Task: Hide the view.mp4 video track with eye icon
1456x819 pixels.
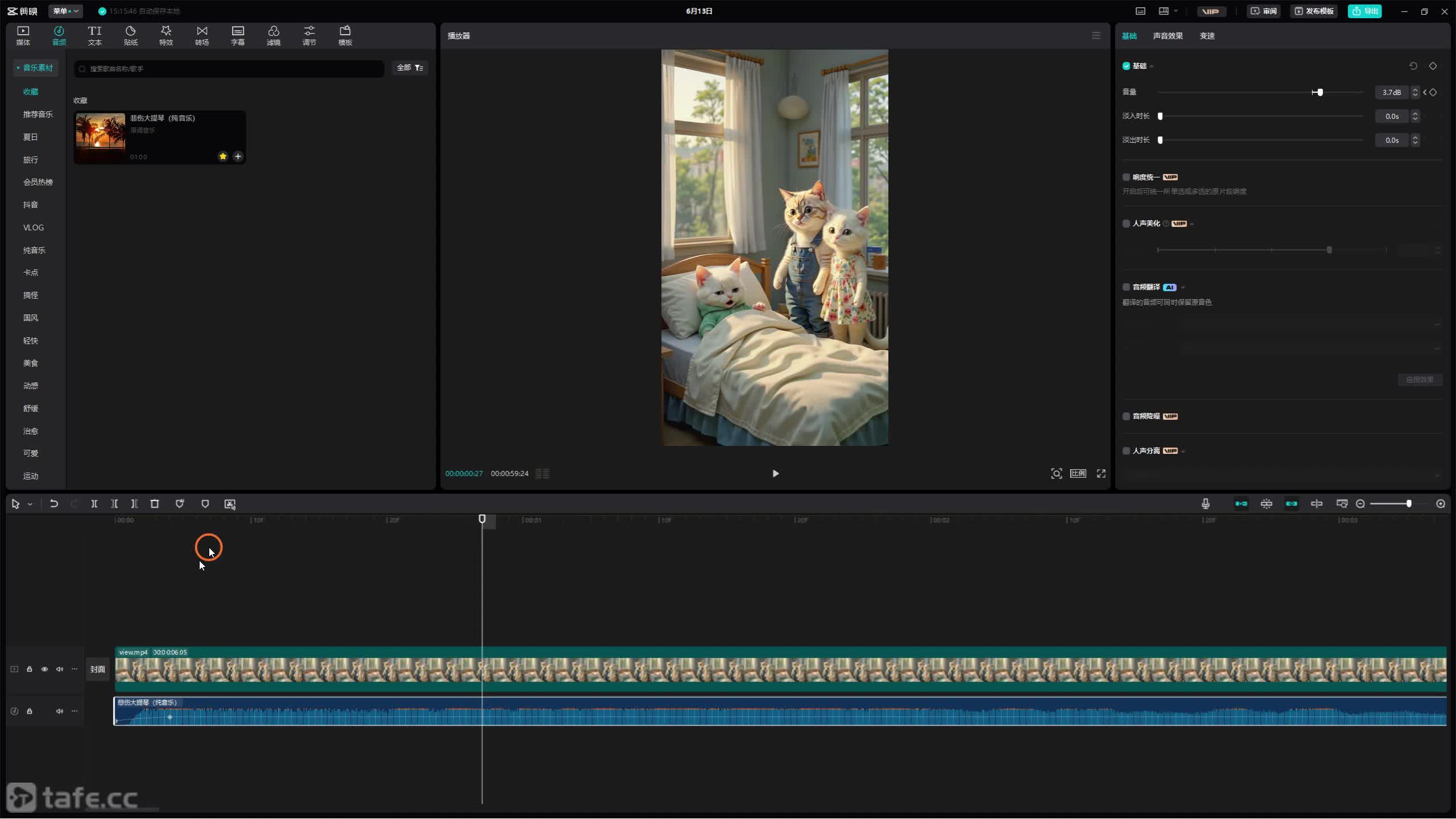Action: tap(44, 669)
